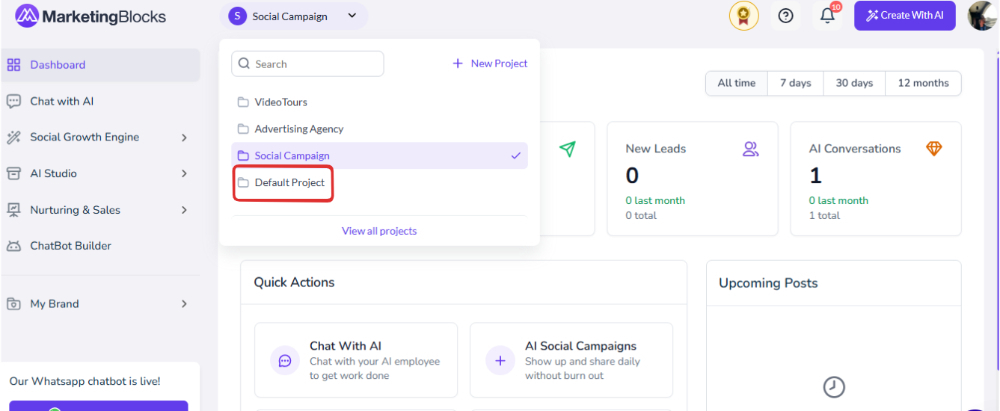Open the notifications bell icon
1000x411 pixels.
point(828,16)
